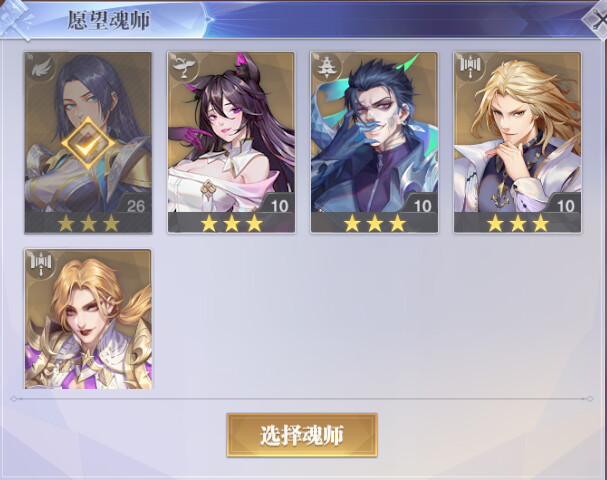The height and width of the screenshot is (480, 607).
Task: Click the 愿望魂师 title header
Action: coord(109,20)
